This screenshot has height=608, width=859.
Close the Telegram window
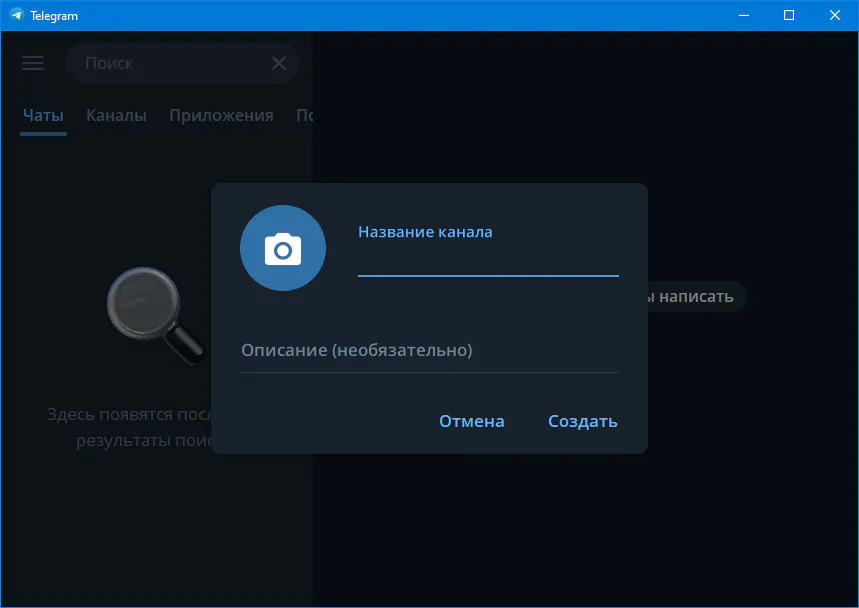[835, 15]
